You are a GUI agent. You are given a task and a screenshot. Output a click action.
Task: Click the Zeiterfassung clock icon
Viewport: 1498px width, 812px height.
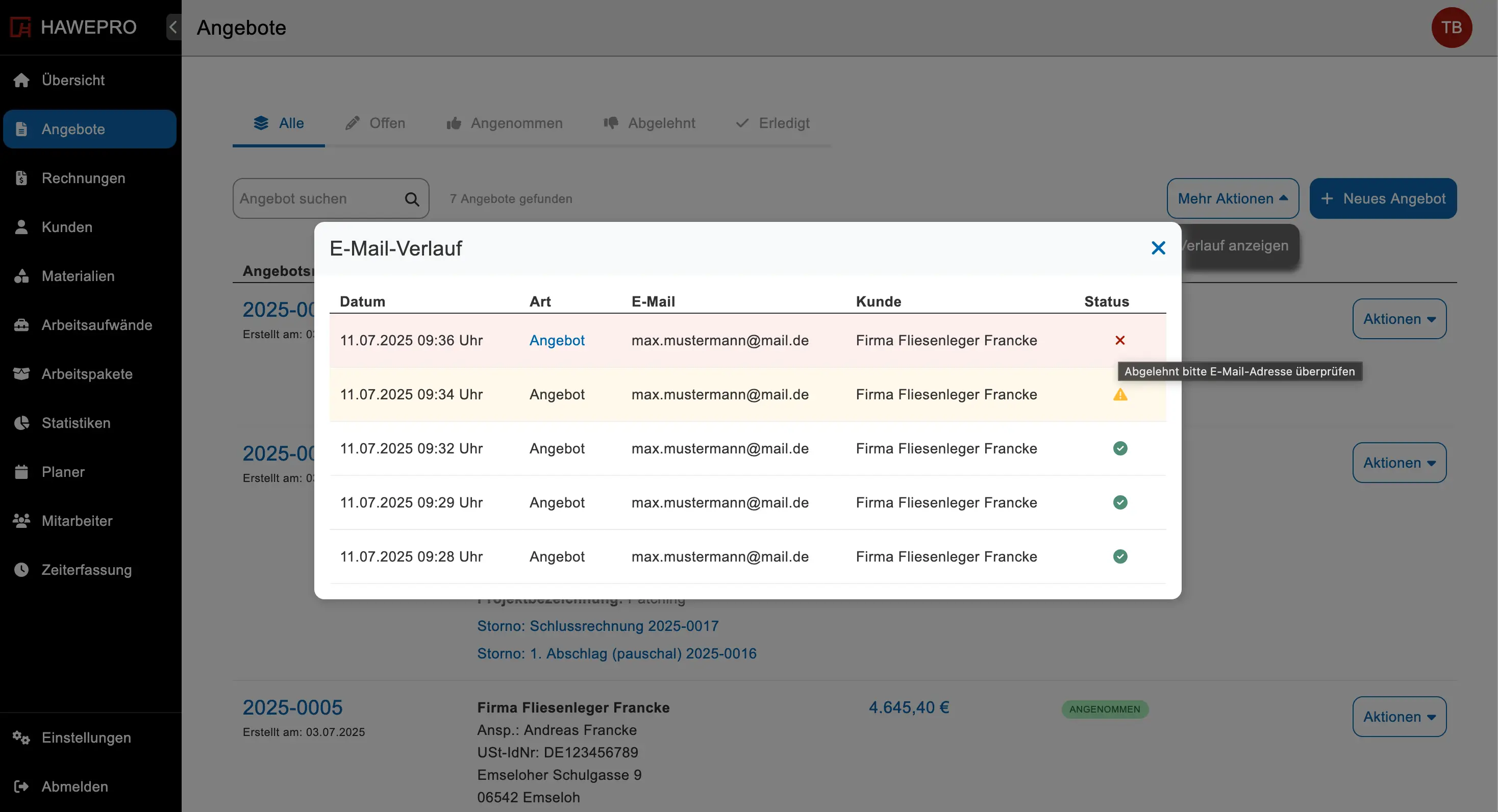tap(21, 570)
